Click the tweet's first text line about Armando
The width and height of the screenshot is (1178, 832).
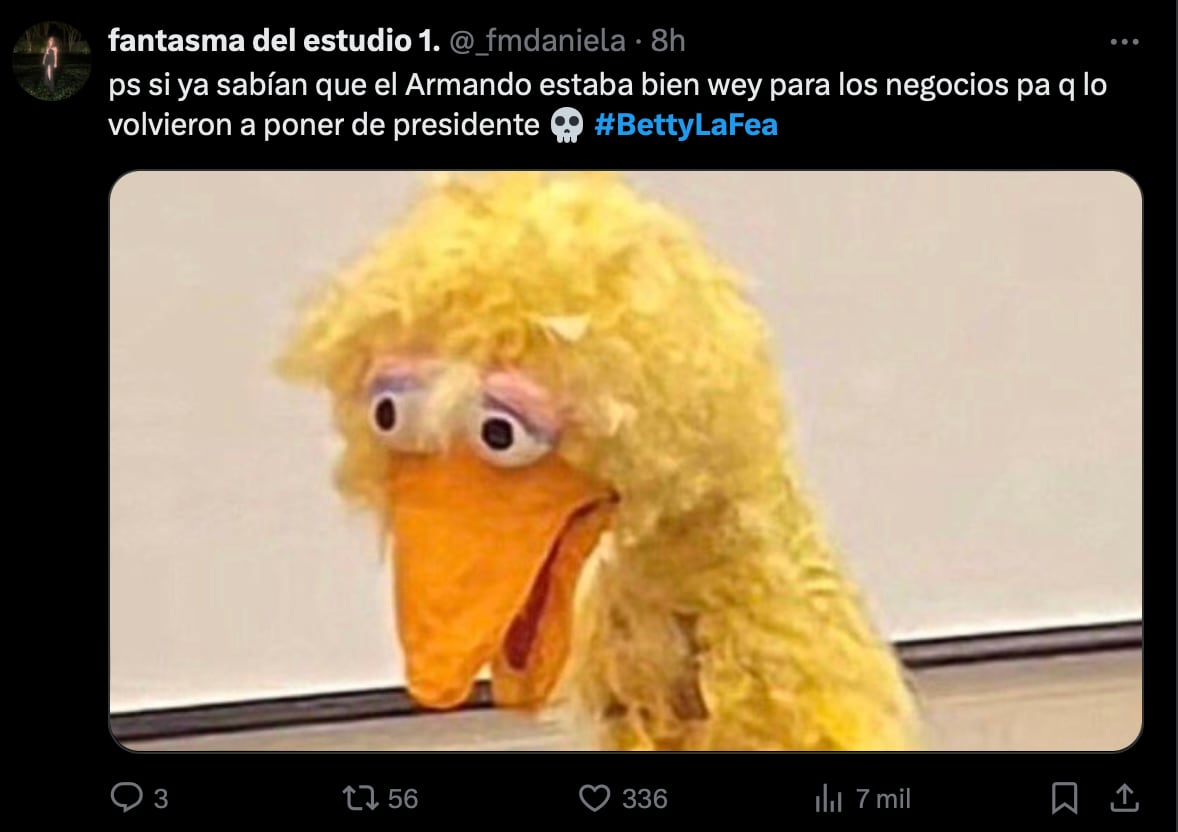point(607,85)
